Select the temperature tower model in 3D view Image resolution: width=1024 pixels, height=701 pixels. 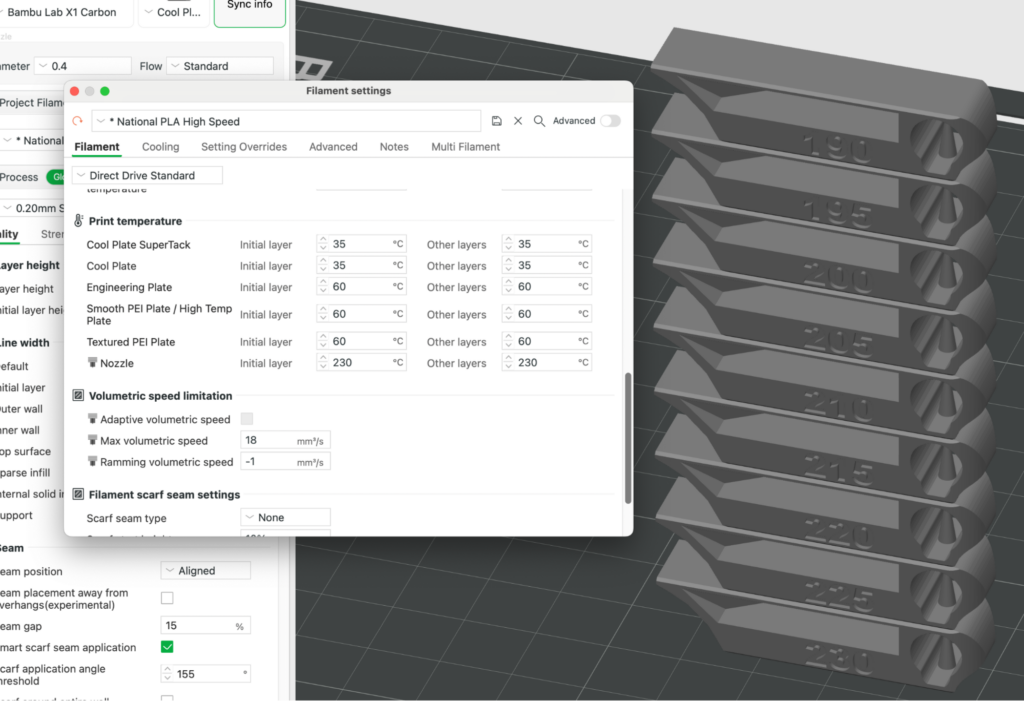824,359
